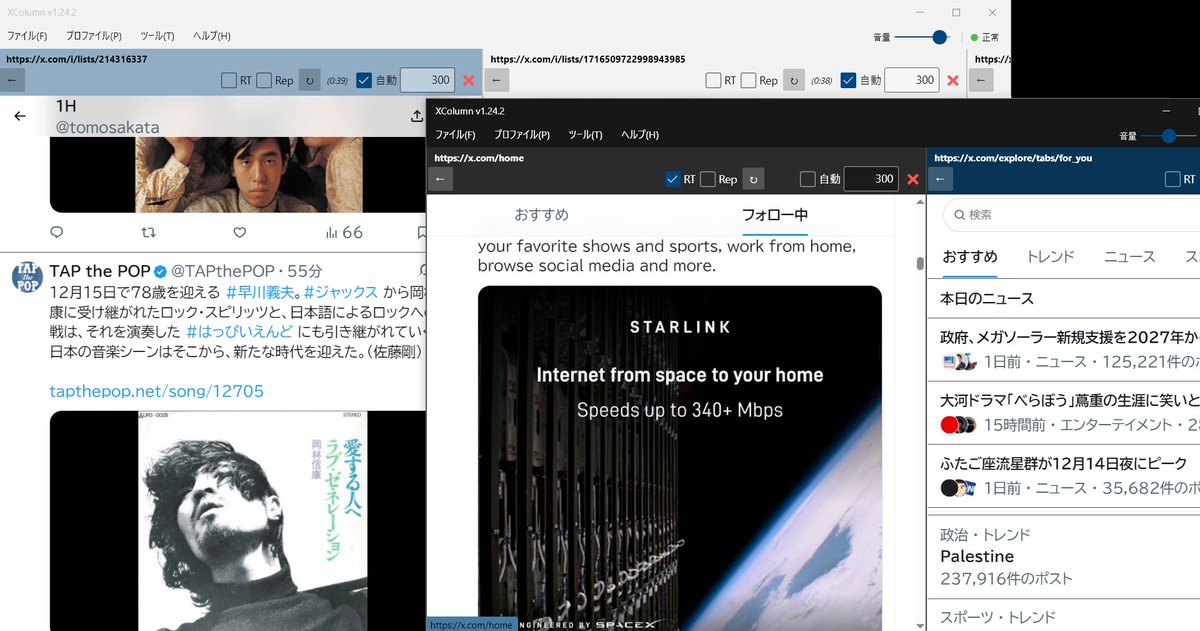Open hashtag #早川義夫
The width and height of the screenshot is (1200, 631).
[x=262, y=292]
